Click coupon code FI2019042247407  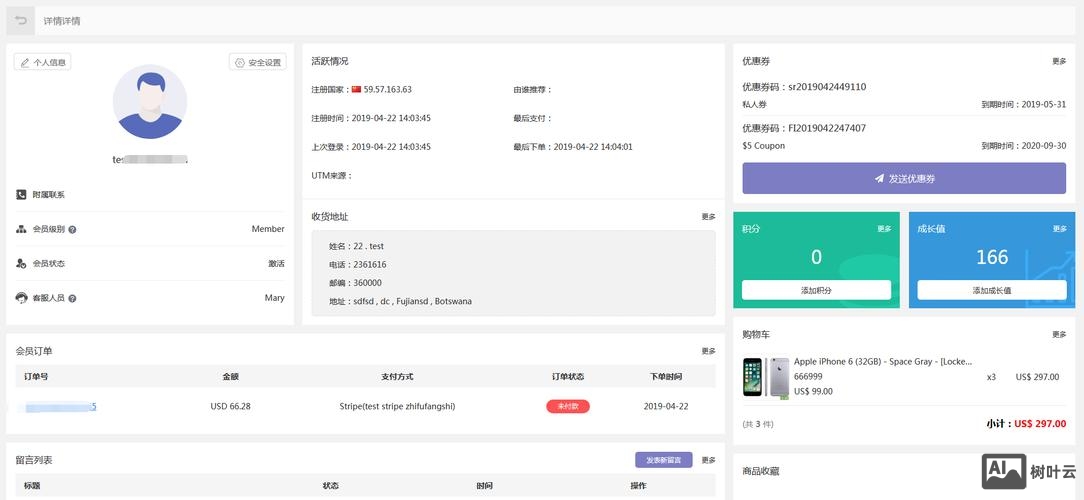pos(827,128)
